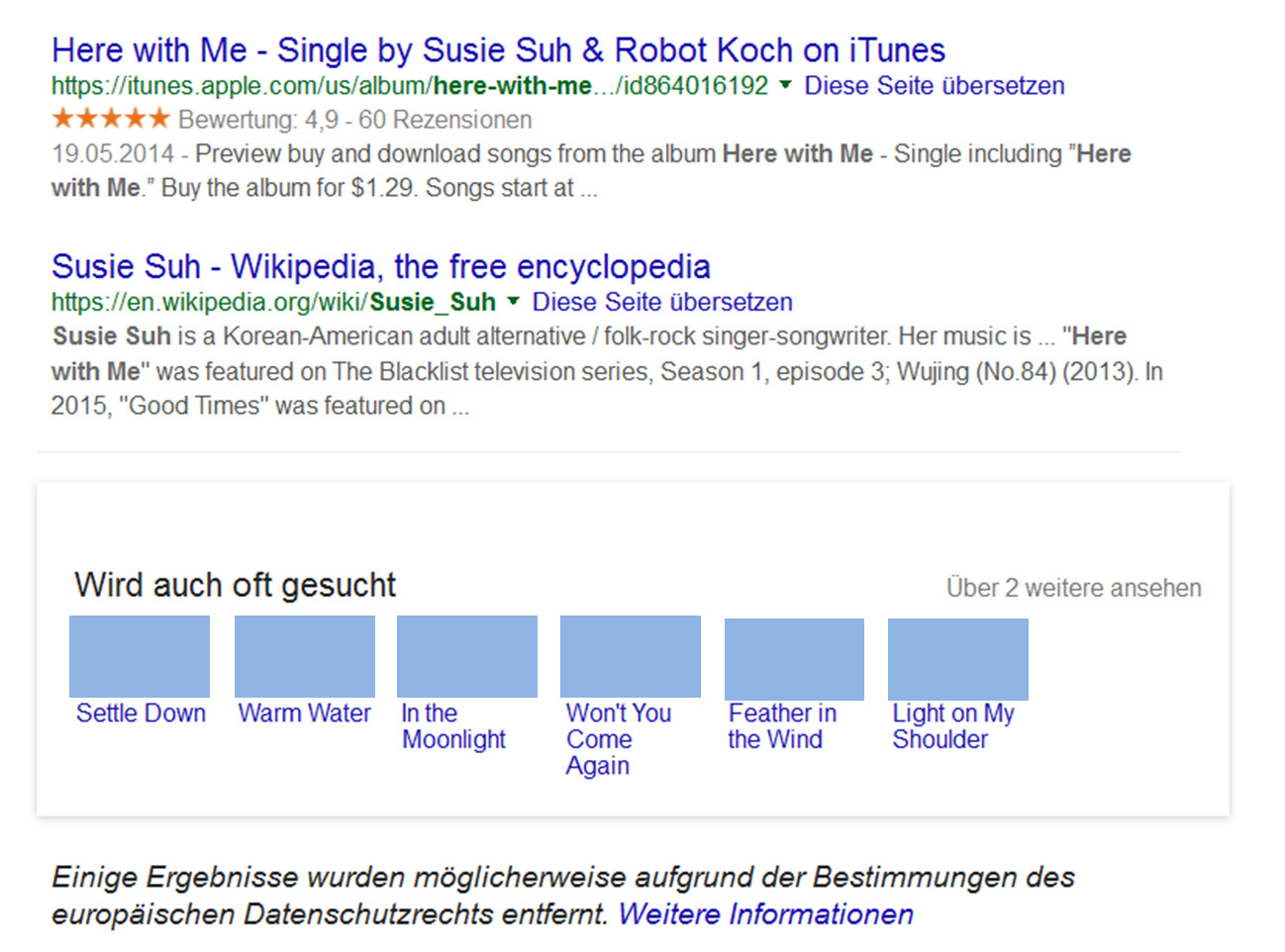This screenshot has width=1285, height=952.
Task: Open the Won't You Come Again title link
Action: tap(618, 738)
